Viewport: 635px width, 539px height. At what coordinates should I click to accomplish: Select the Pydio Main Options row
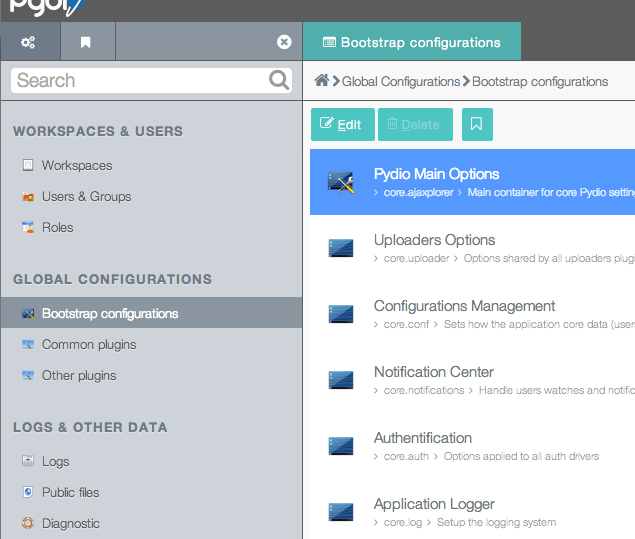[x=472, y=182]
